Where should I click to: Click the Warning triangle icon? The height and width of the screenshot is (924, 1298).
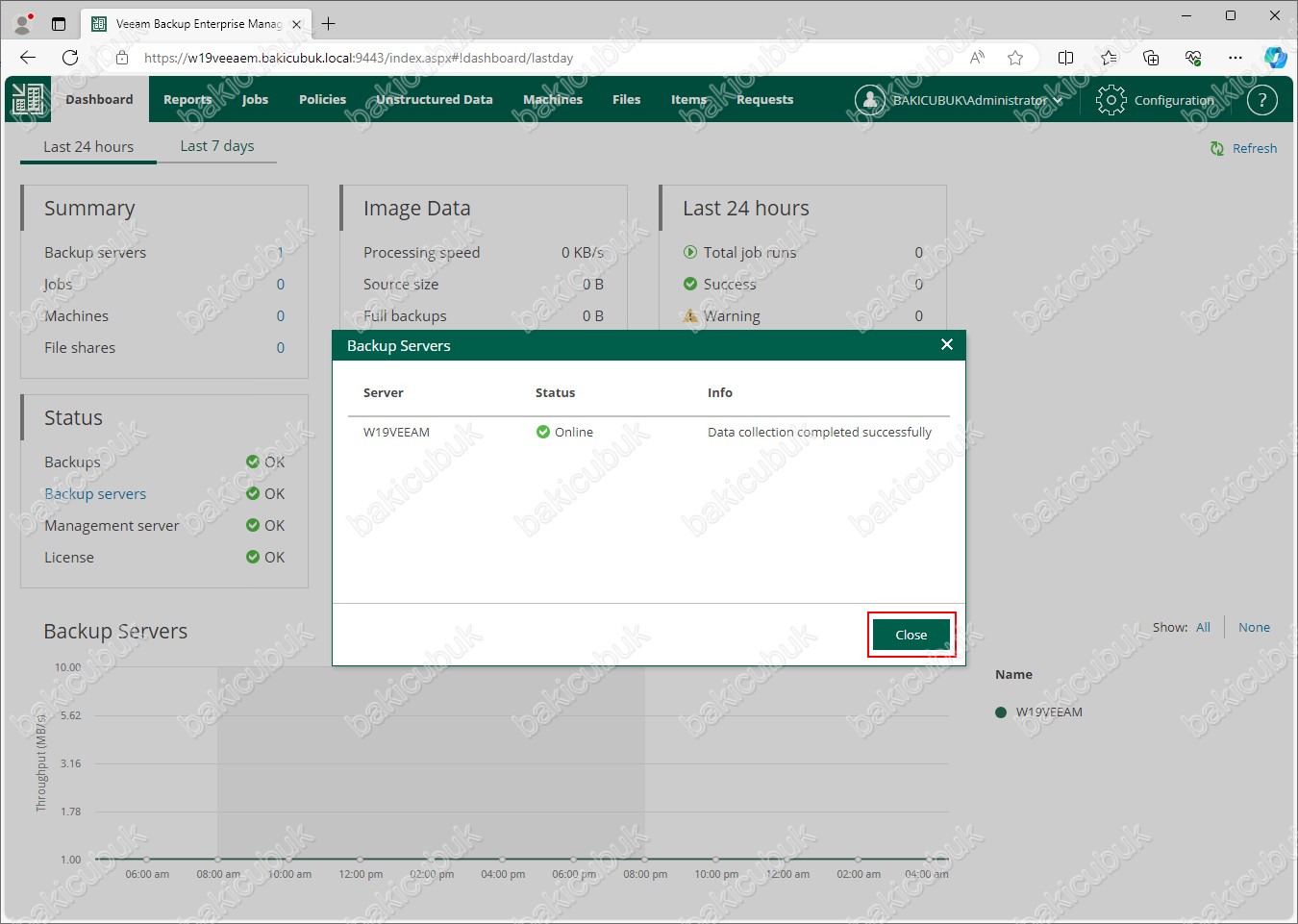(690, 315)
